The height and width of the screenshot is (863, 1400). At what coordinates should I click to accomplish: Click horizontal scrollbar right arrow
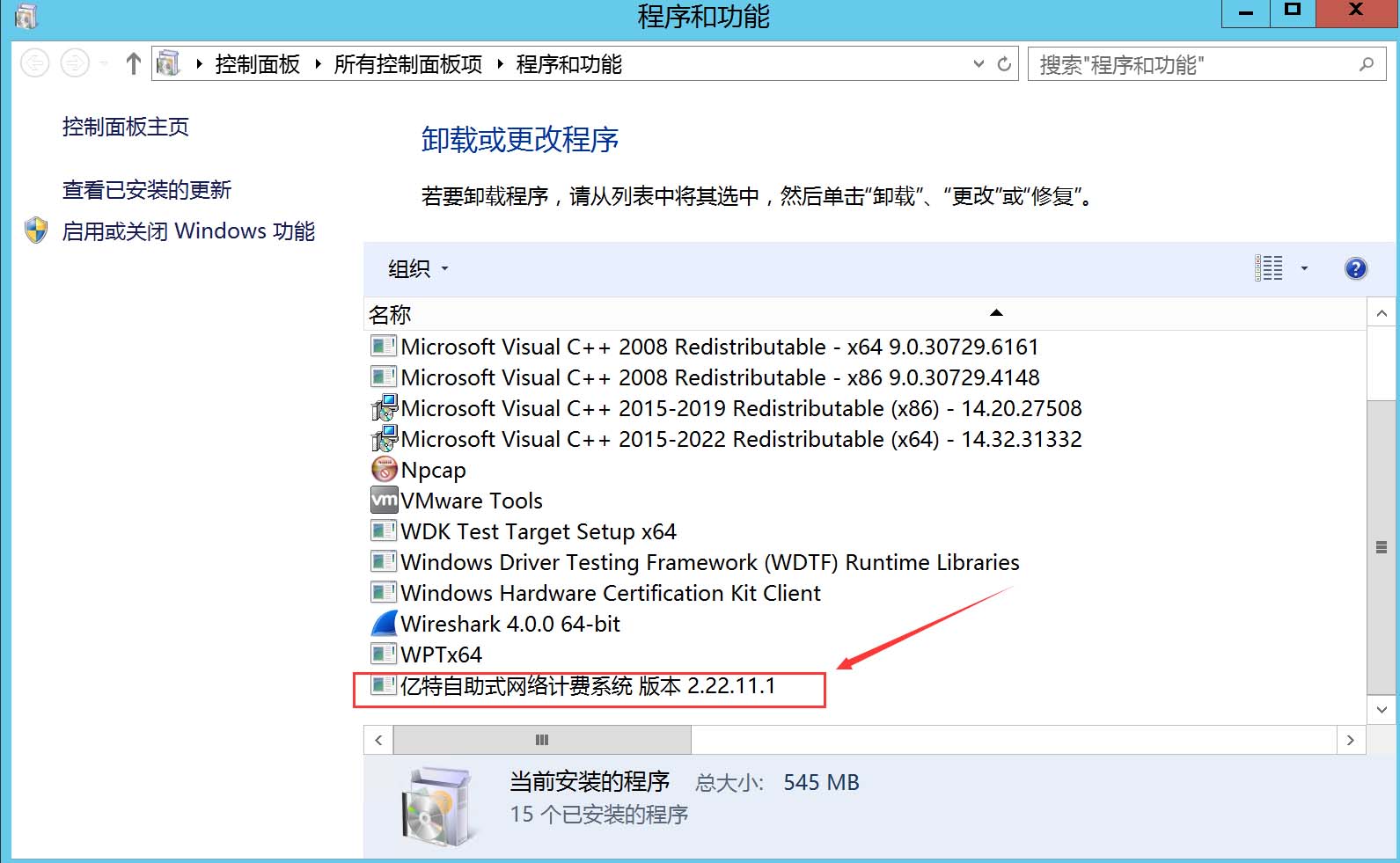tap(1351, 740)
